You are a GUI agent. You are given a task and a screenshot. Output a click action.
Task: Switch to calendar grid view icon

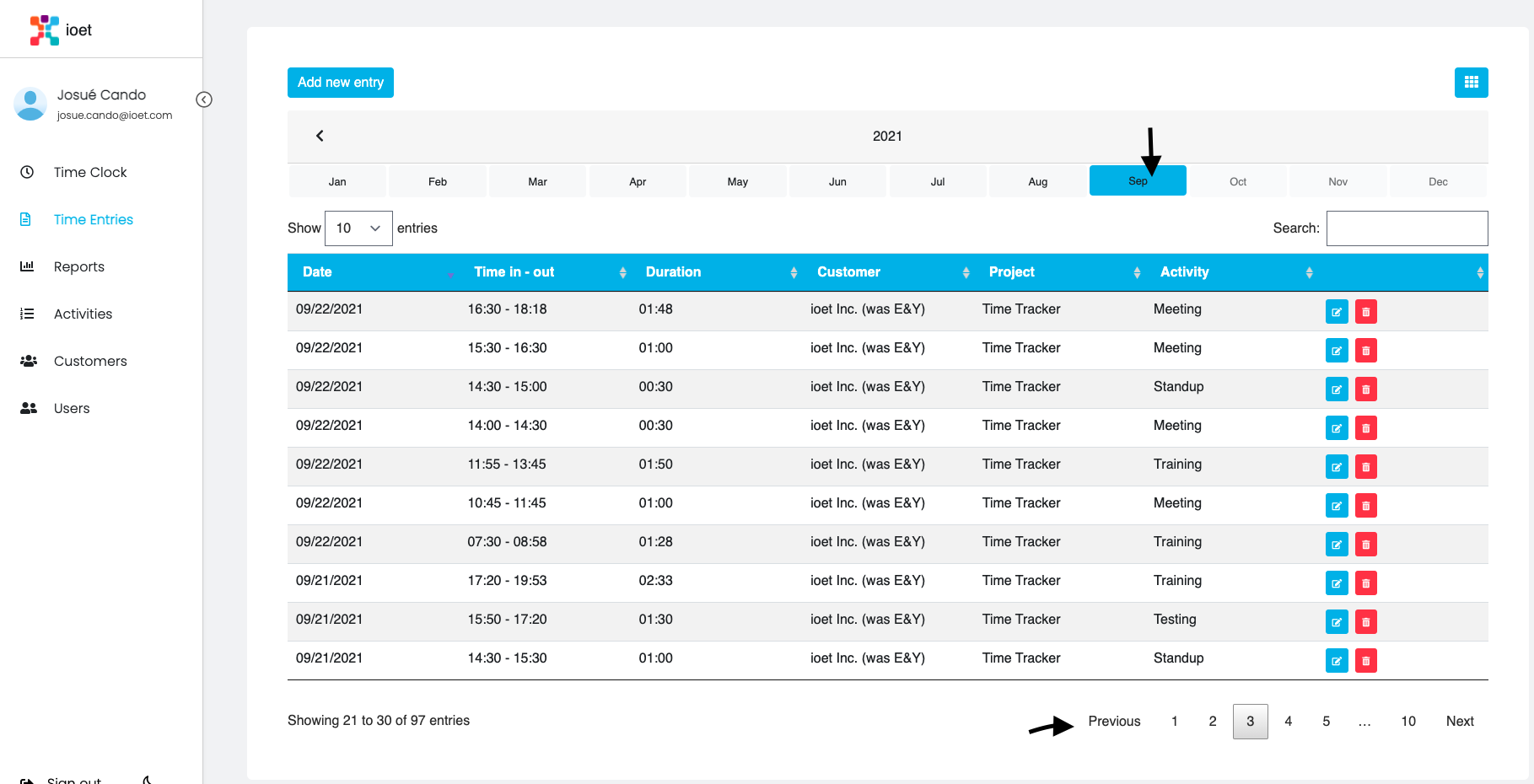1471,83
